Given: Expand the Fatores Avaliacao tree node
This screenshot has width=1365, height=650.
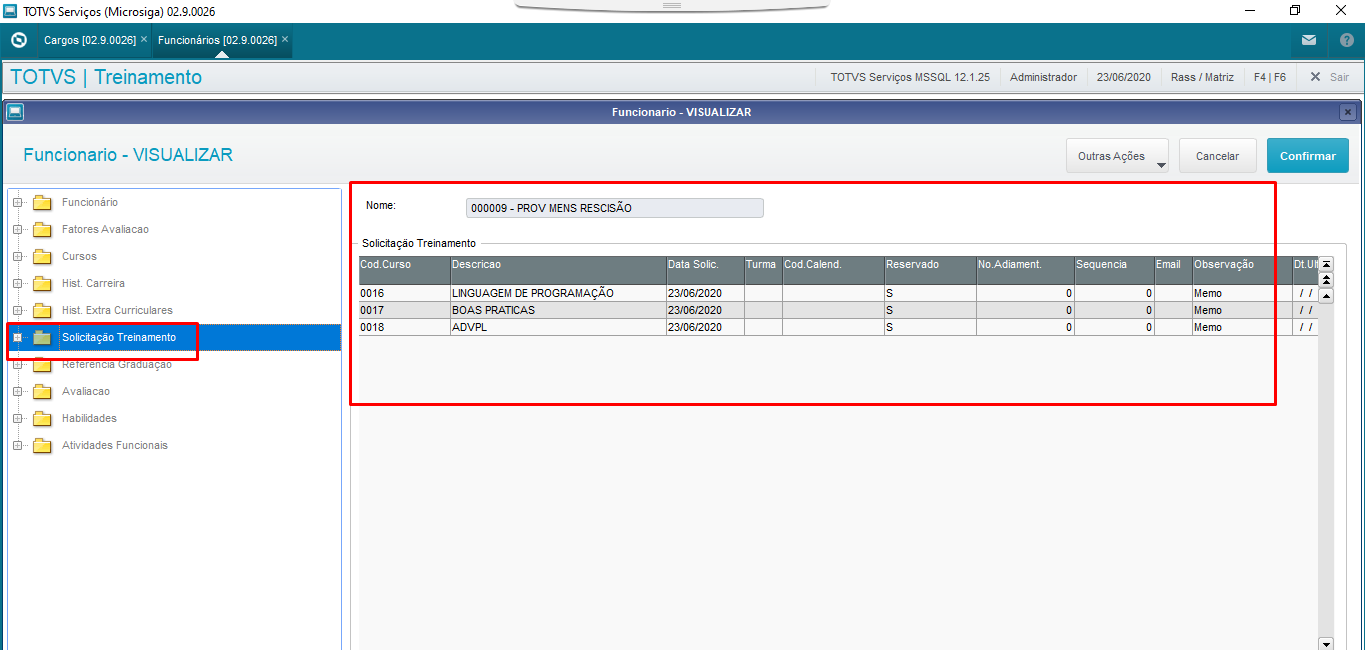Looking at the screenshot, I should (x=17, y=230).
